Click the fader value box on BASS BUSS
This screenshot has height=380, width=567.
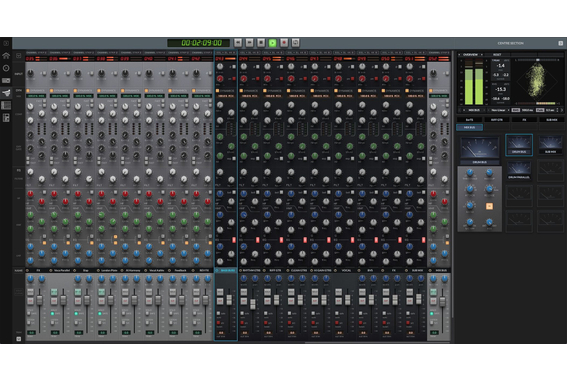221,333
